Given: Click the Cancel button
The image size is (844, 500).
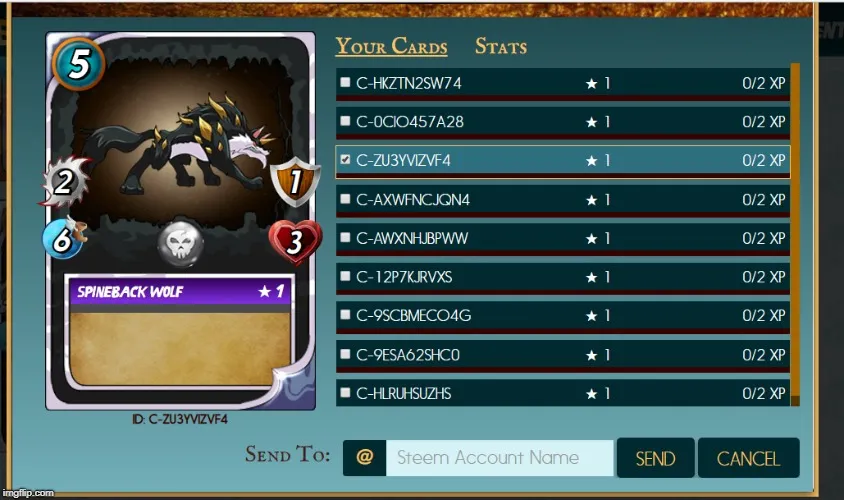Looking at the screenshot, I should 748,458.
